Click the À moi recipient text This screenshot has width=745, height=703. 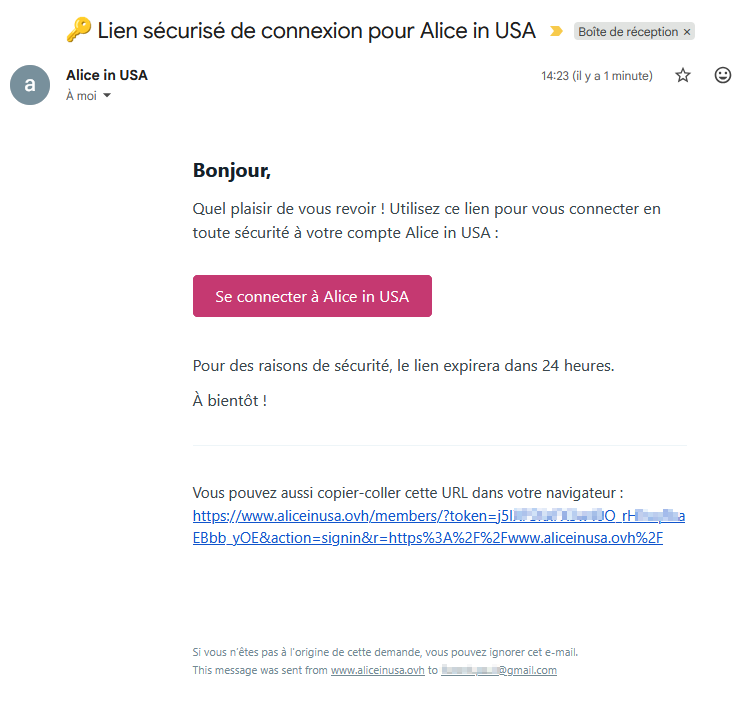pyautogui.click(x=81, y=96)
